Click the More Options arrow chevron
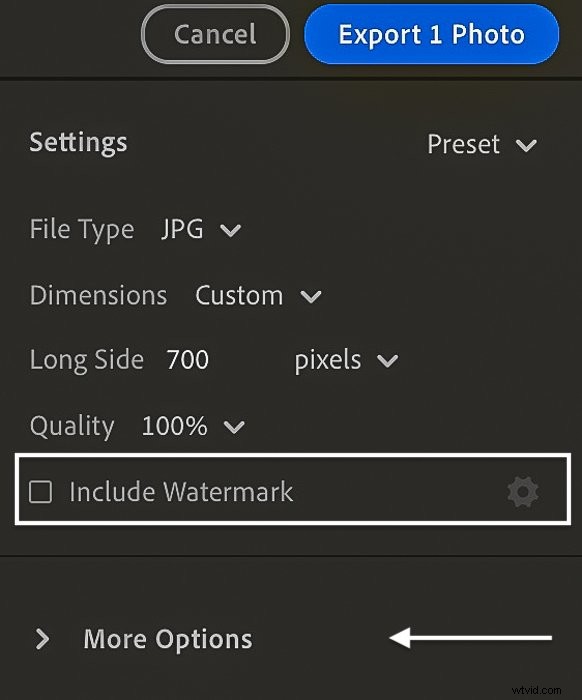This screenshot has height=700, width=582. coord(42,639)
